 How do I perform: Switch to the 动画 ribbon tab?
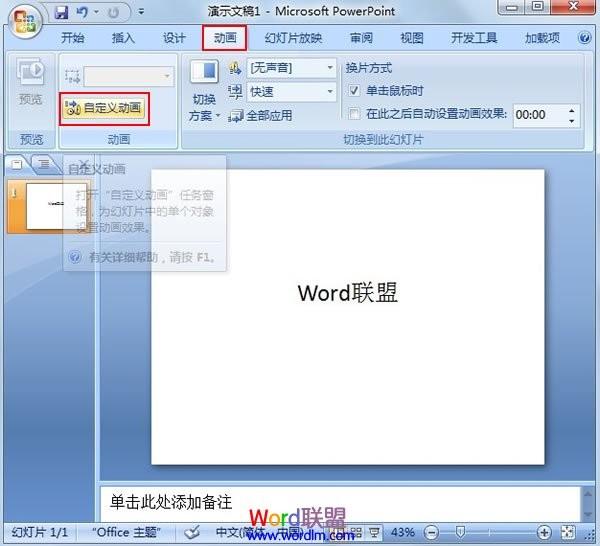[x=225, y=37]
